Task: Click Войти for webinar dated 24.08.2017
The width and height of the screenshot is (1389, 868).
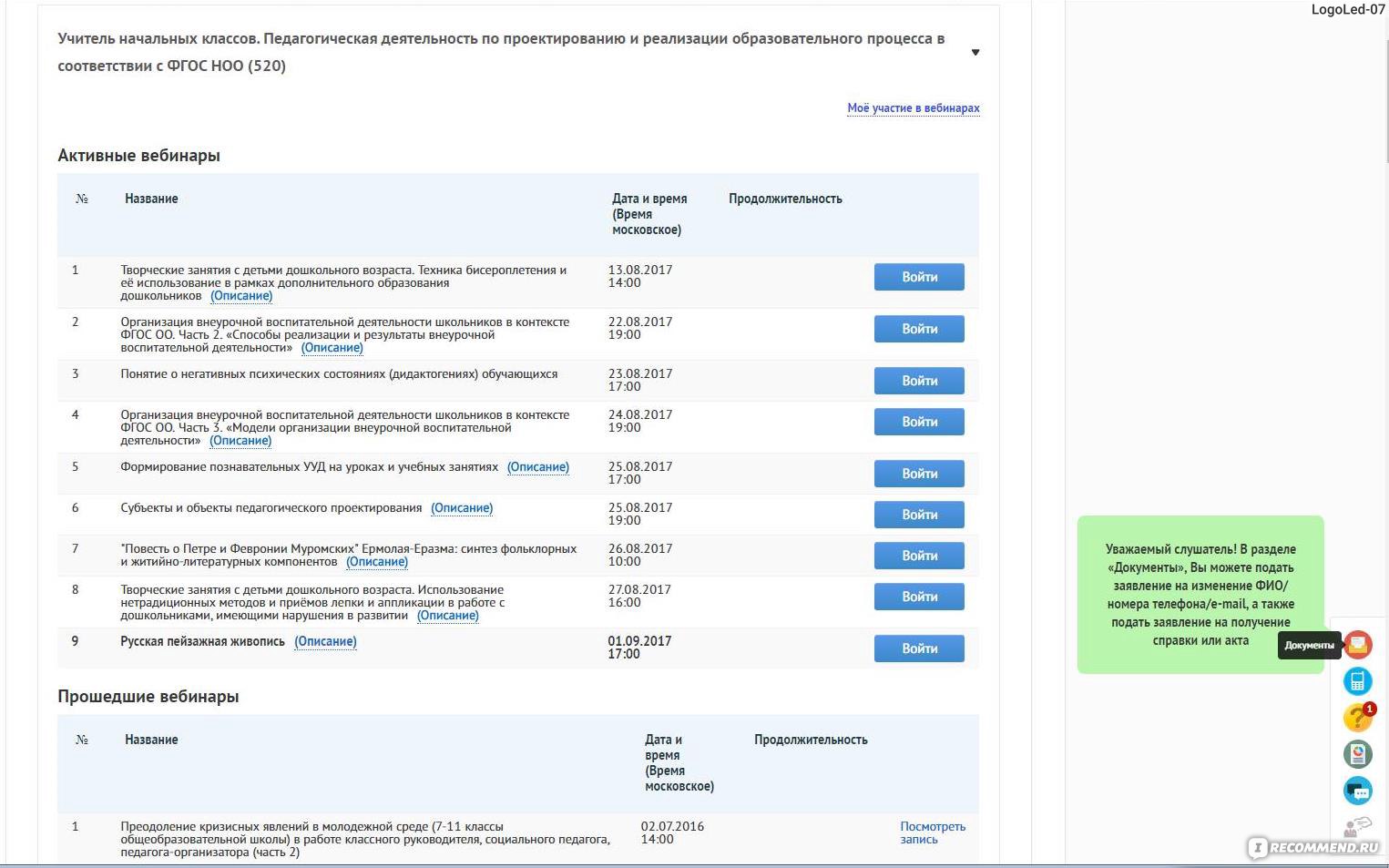Action: point(919,422)
